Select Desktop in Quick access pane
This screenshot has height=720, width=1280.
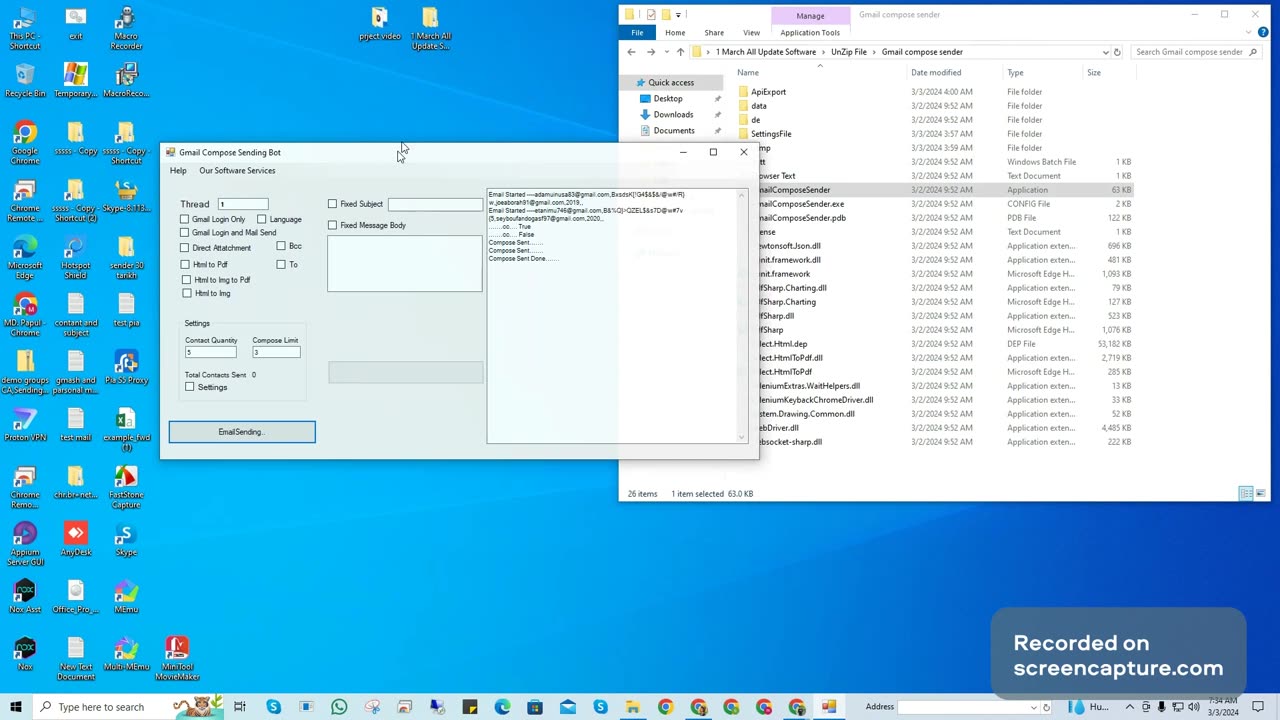668,99
